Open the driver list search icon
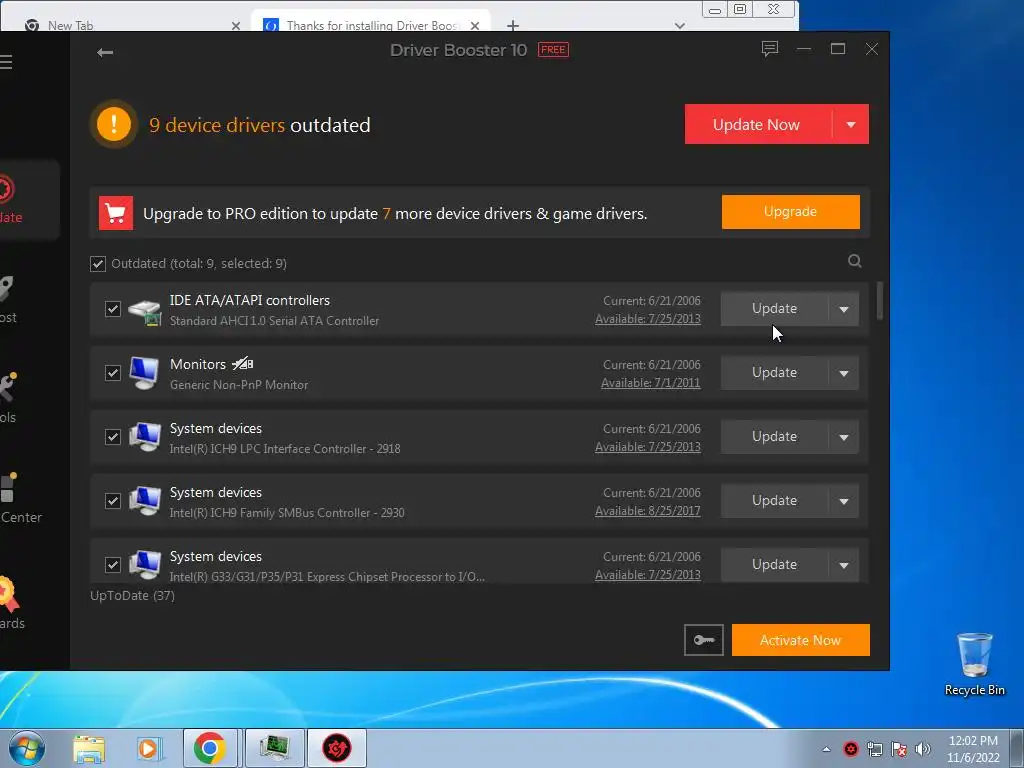The image size is (1024, 768). 854,261
